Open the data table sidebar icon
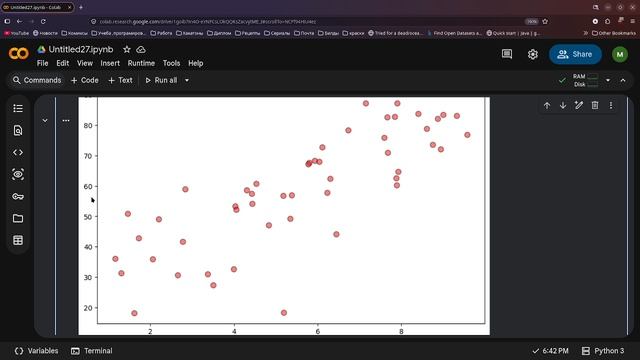 click(x=18, y=240)
